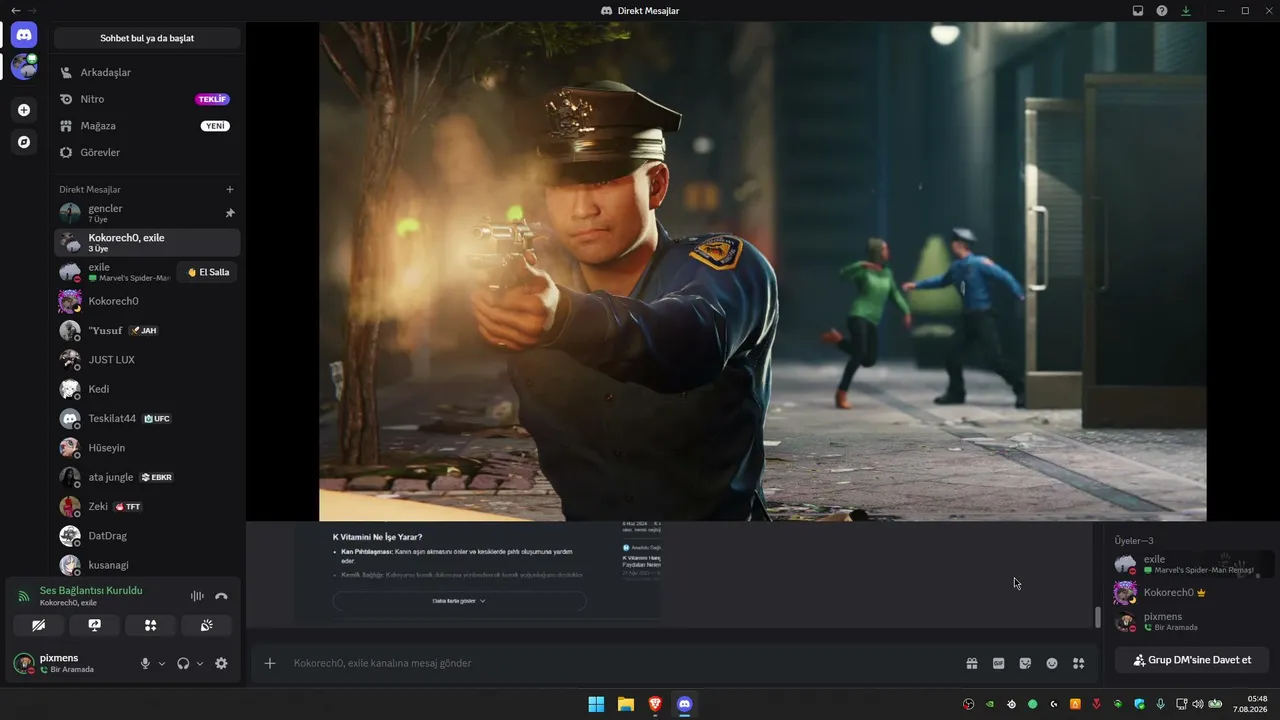Viewport: 1280px width, 720px height.
Task: Click Grup DM'sine Davet et button
Action: coord(1193,660)
